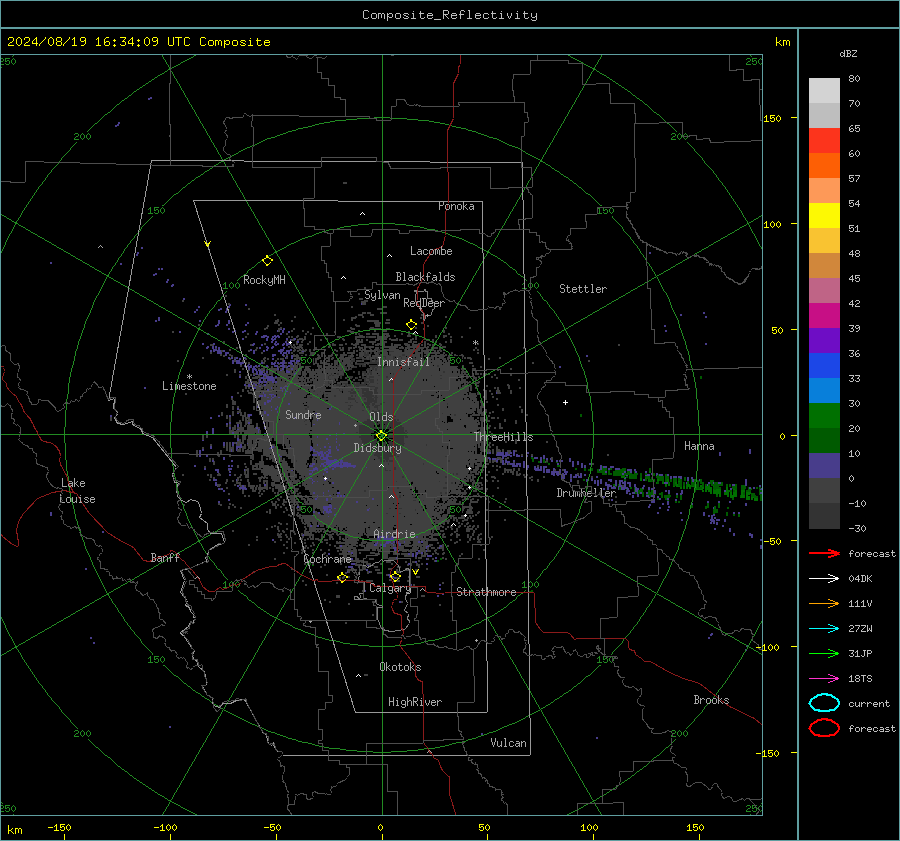The image size is (900, 841).
Task: Select the HighRiver label
Action: point(415,702)
